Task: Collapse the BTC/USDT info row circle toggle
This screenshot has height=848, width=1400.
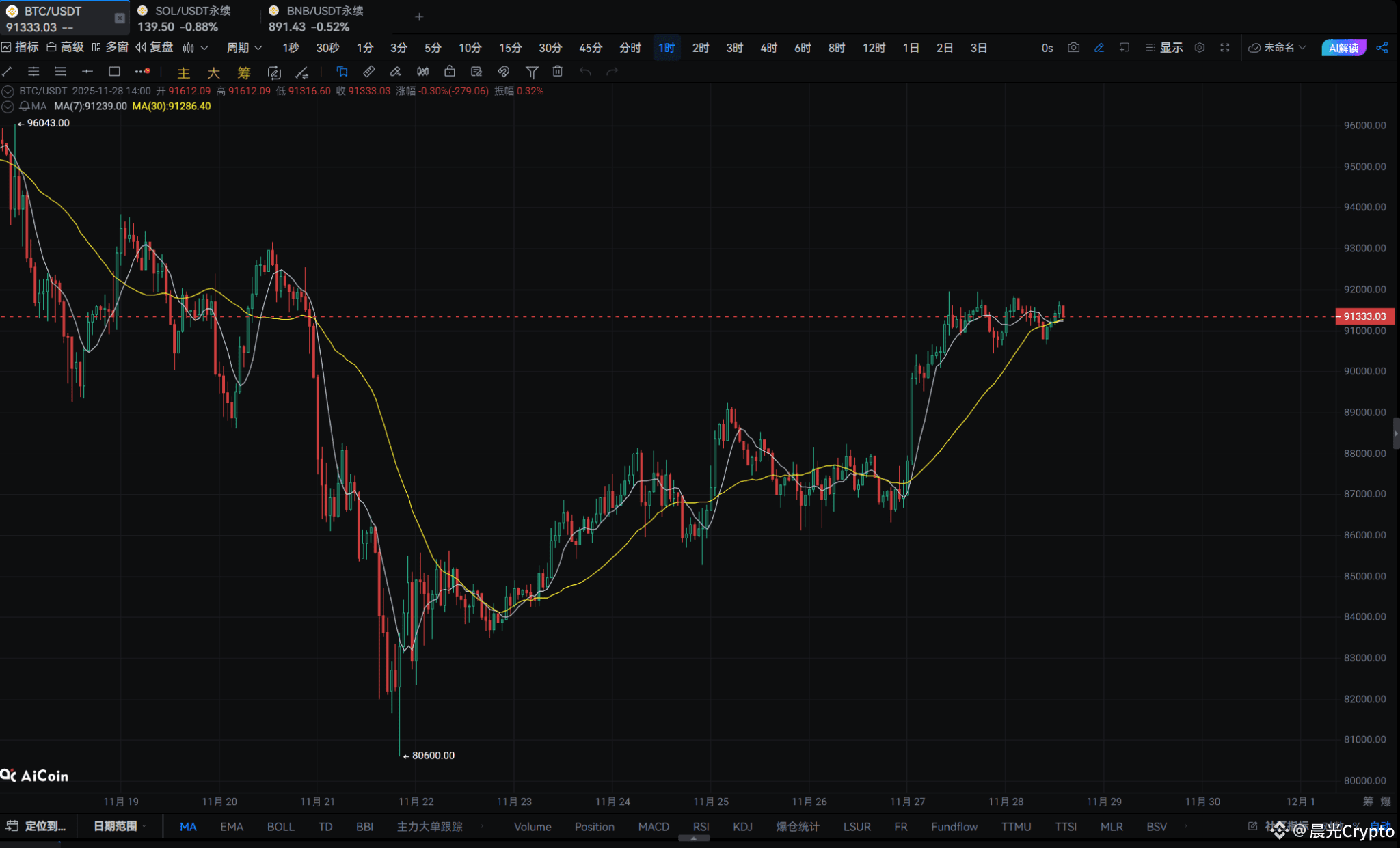Action: click(x=8, y=92)
